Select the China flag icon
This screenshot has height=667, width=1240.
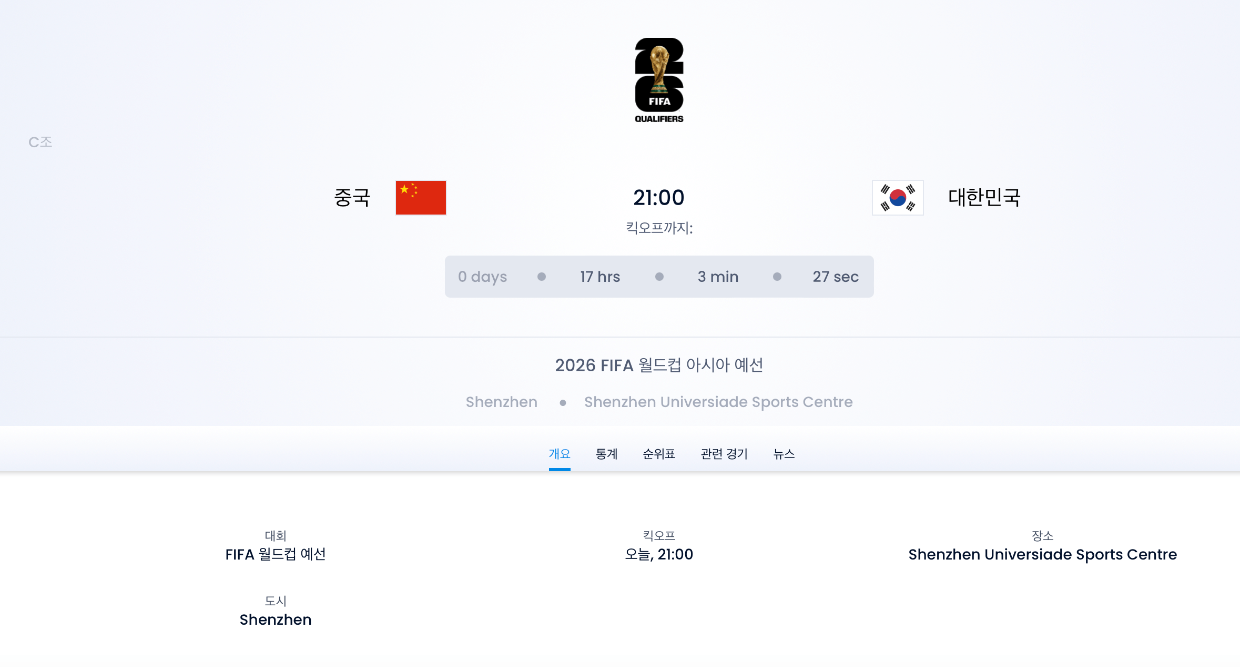(420, 197)
